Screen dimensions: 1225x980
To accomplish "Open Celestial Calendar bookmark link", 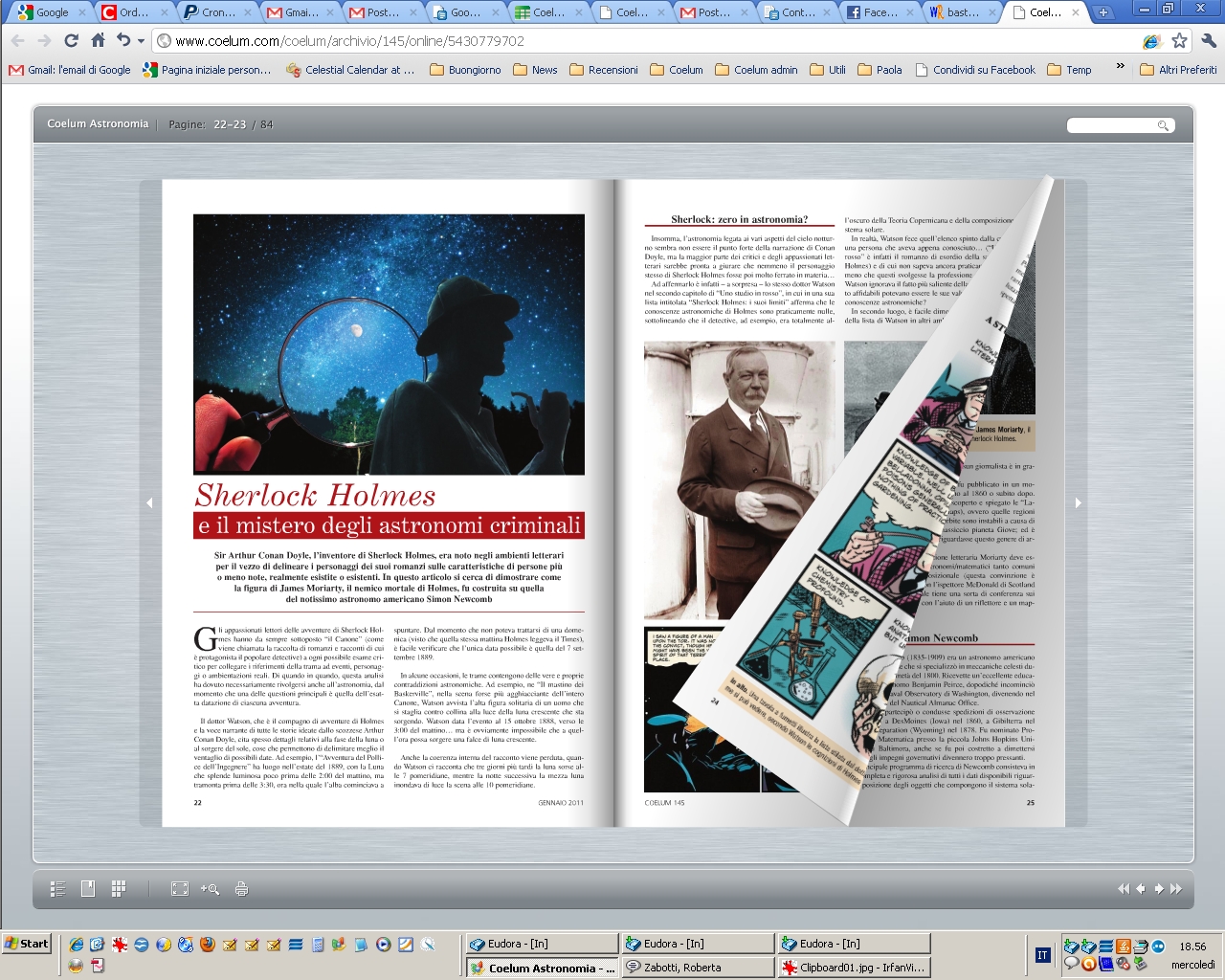I will pyautogui.click(x=350, y=70).
